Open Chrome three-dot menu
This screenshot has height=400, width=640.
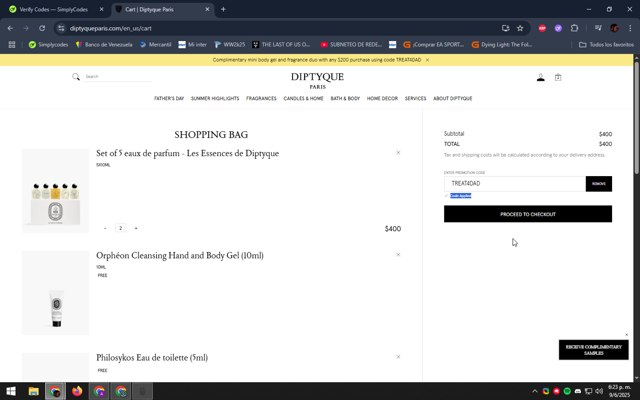pyautogui.click(x=630, y=28)
